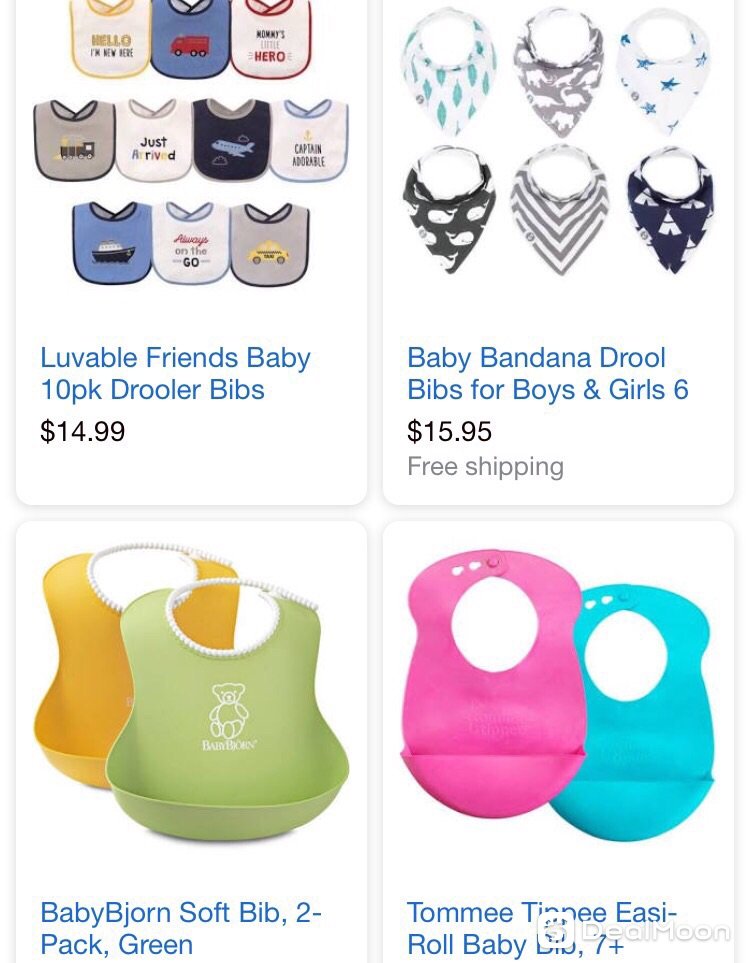Tap the bandana drool bibs product image

pos(558,140)
